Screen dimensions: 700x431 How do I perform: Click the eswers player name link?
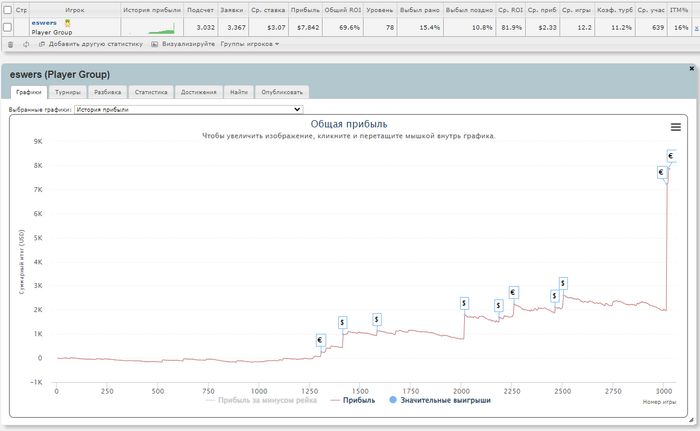(x=44, y=23)
